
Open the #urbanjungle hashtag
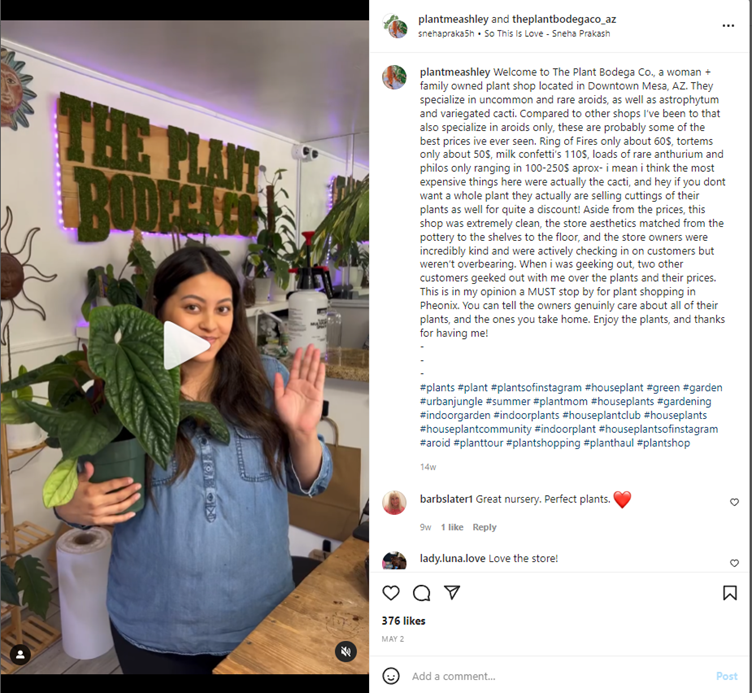451,401
